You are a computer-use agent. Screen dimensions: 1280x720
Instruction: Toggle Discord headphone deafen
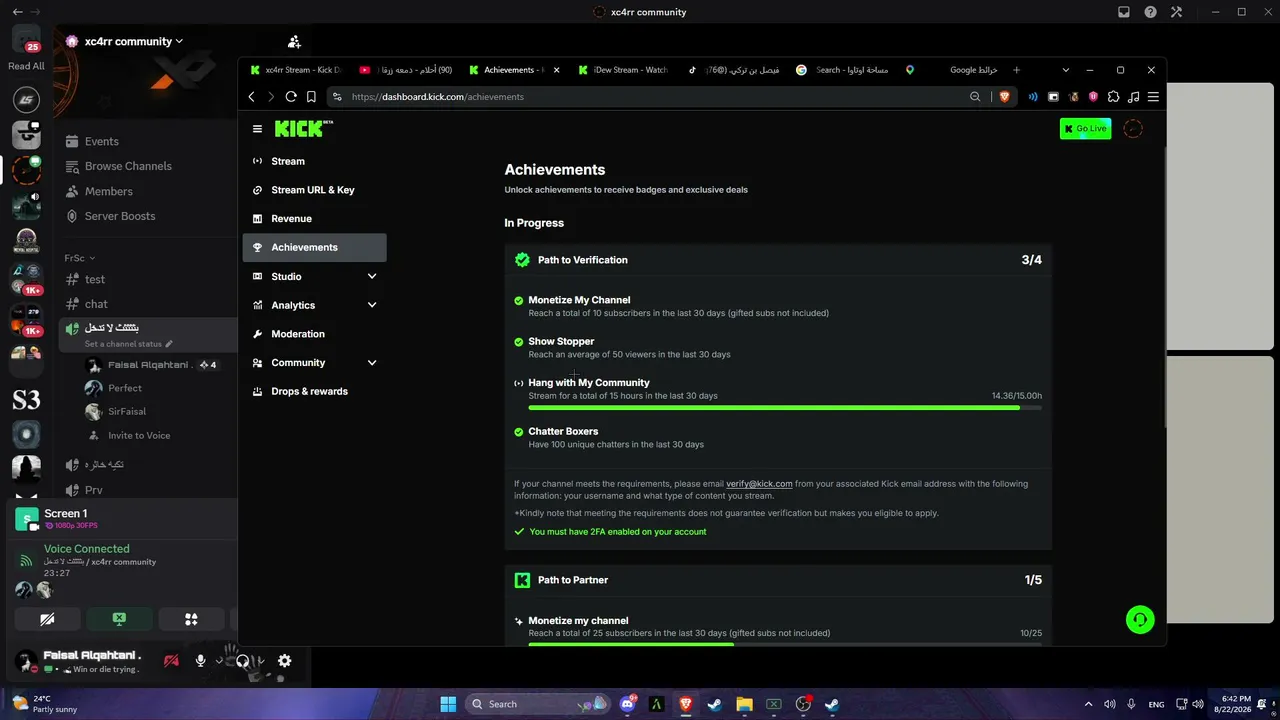[242, 661]
